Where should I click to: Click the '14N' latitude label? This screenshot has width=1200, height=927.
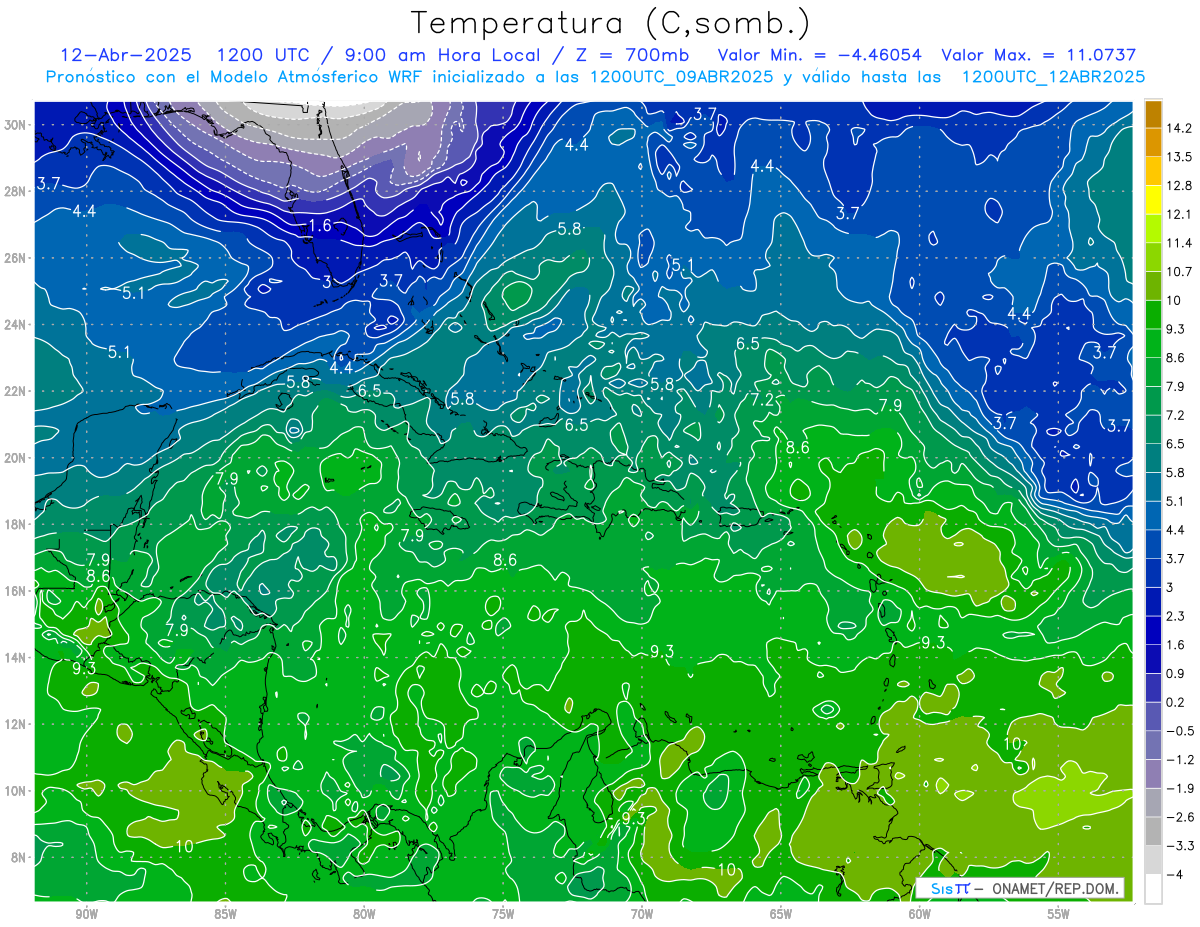pyautogui.click(x=15, y=657)
